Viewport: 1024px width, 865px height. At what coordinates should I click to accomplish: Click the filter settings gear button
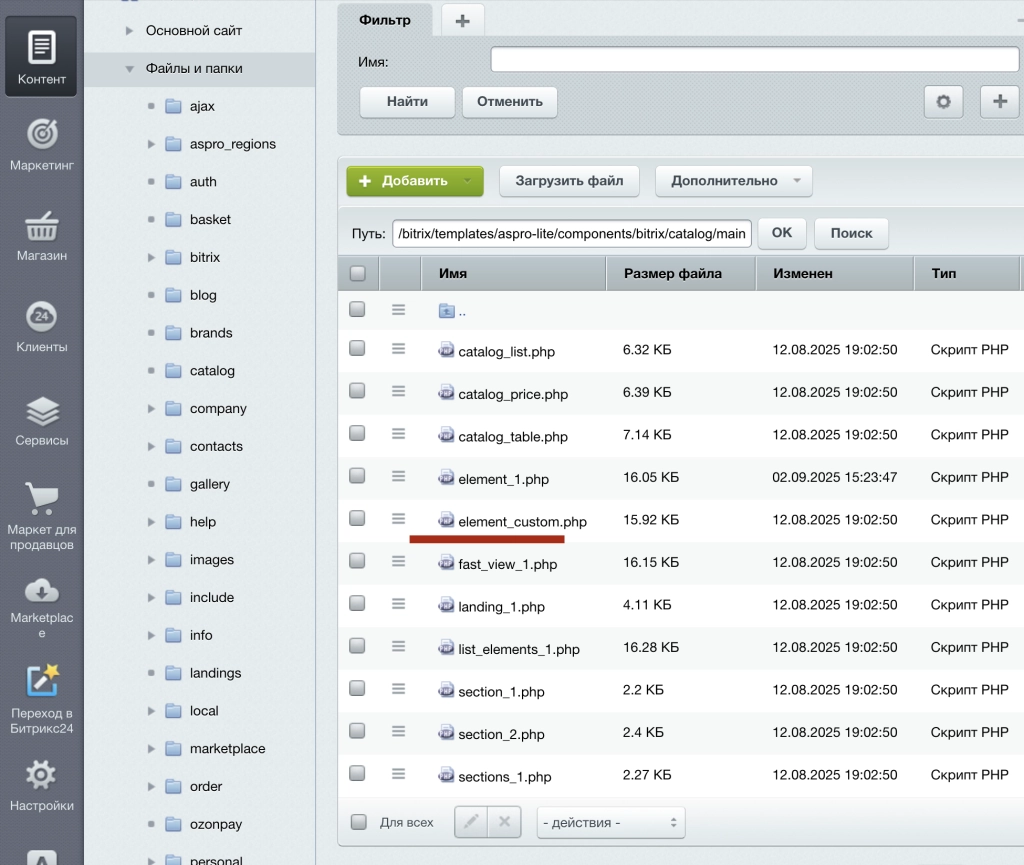(943, 101)
